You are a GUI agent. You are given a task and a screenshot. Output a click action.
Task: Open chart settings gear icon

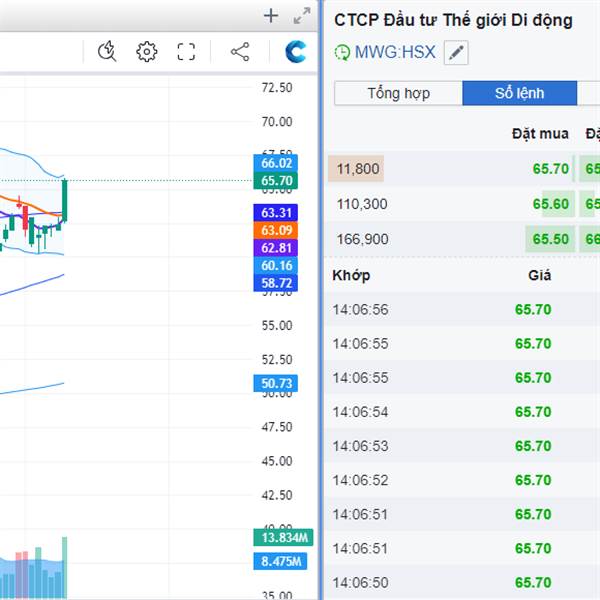147,52
